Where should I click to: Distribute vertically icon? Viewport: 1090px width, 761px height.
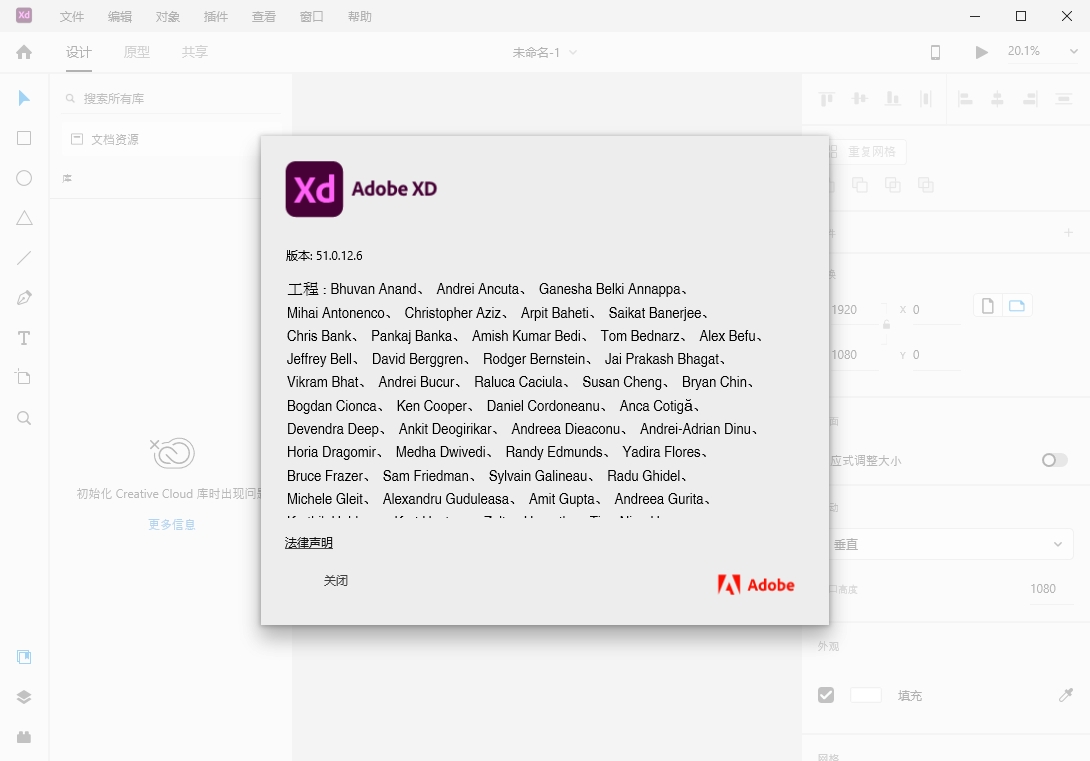click(925, 99)
